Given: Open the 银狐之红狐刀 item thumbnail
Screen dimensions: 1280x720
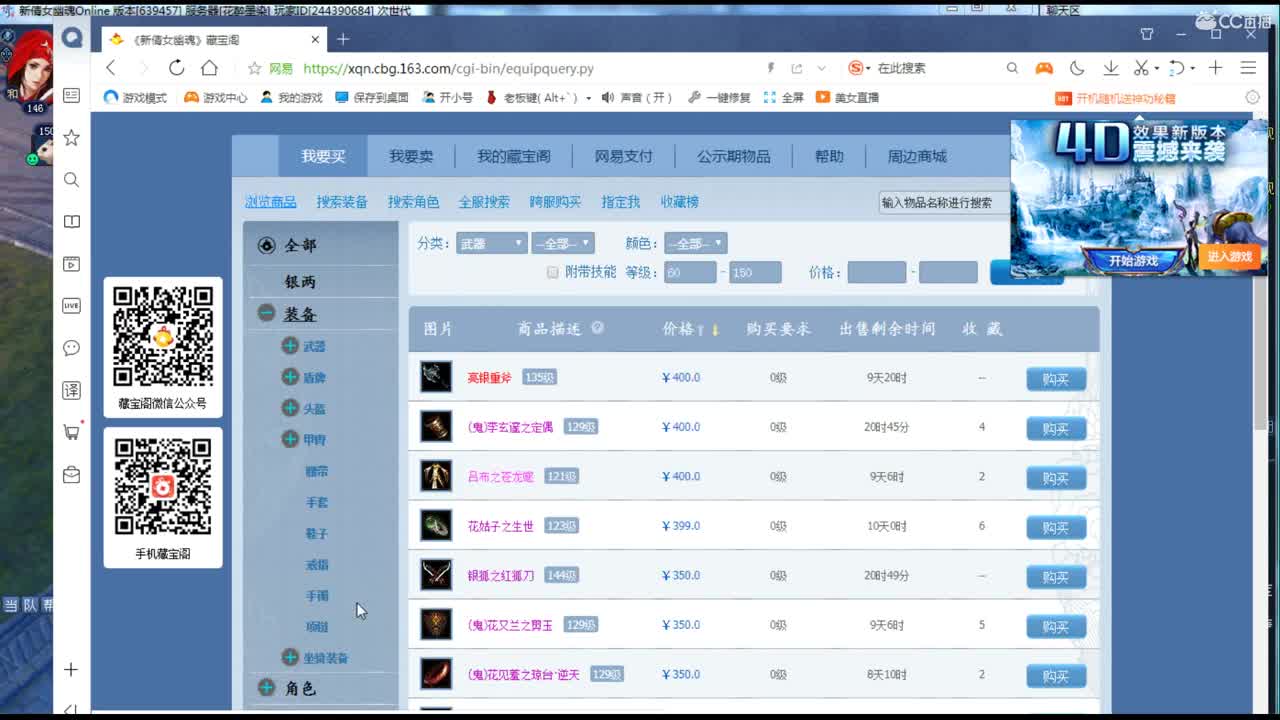Looking at the screenshot, I should (x=436, y=575).
